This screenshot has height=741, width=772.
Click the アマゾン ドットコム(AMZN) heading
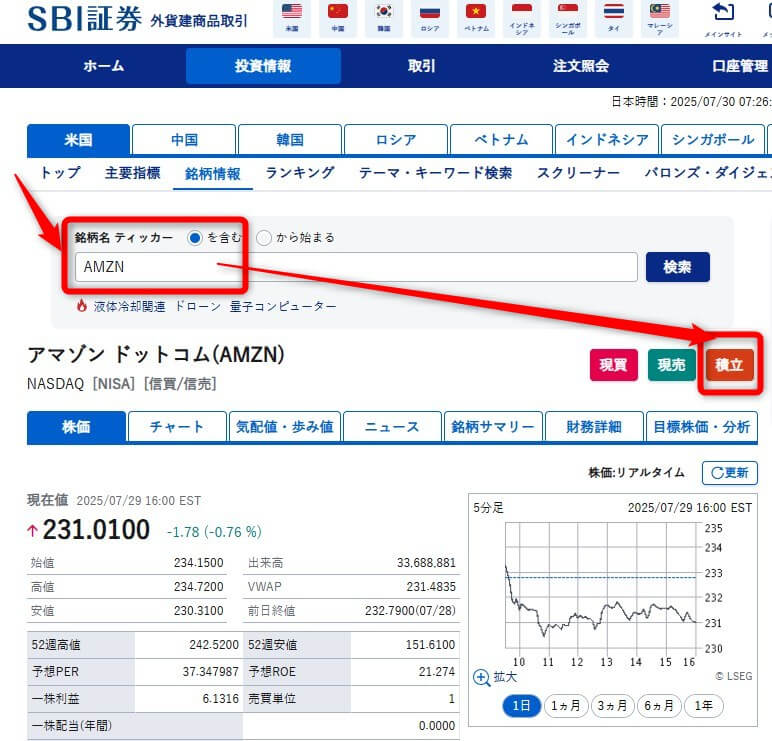(x=156, y=354)
